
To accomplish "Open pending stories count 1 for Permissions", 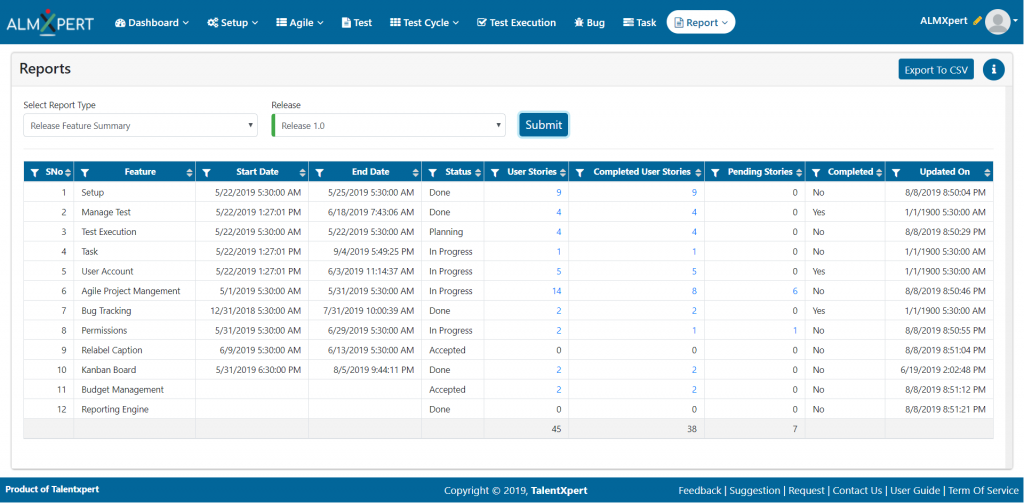I will coord(795,331).
